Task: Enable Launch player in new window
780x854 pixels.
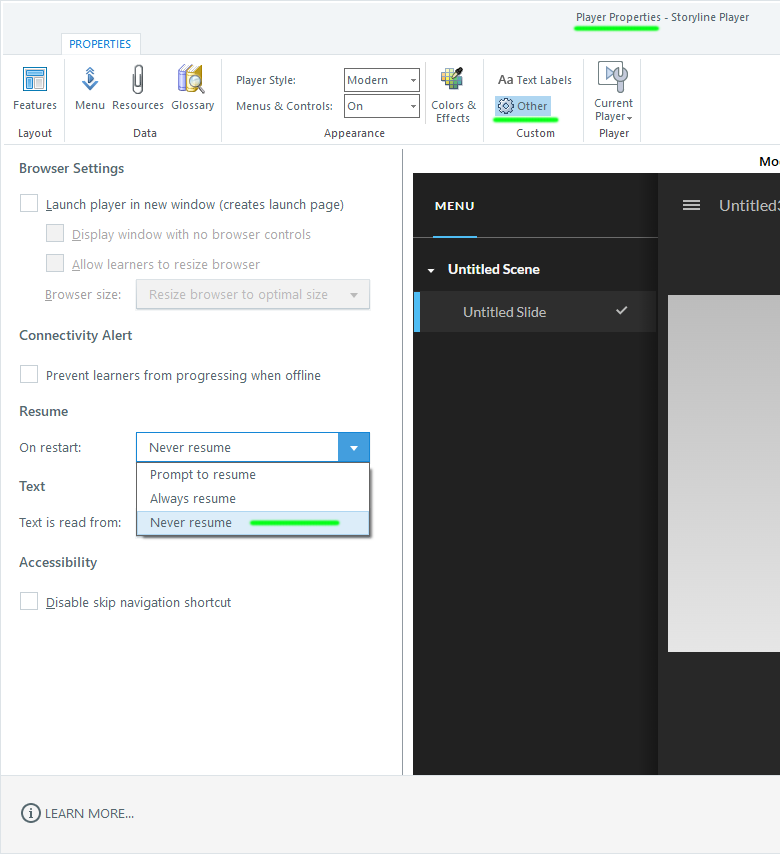Action: click(30, 204)
